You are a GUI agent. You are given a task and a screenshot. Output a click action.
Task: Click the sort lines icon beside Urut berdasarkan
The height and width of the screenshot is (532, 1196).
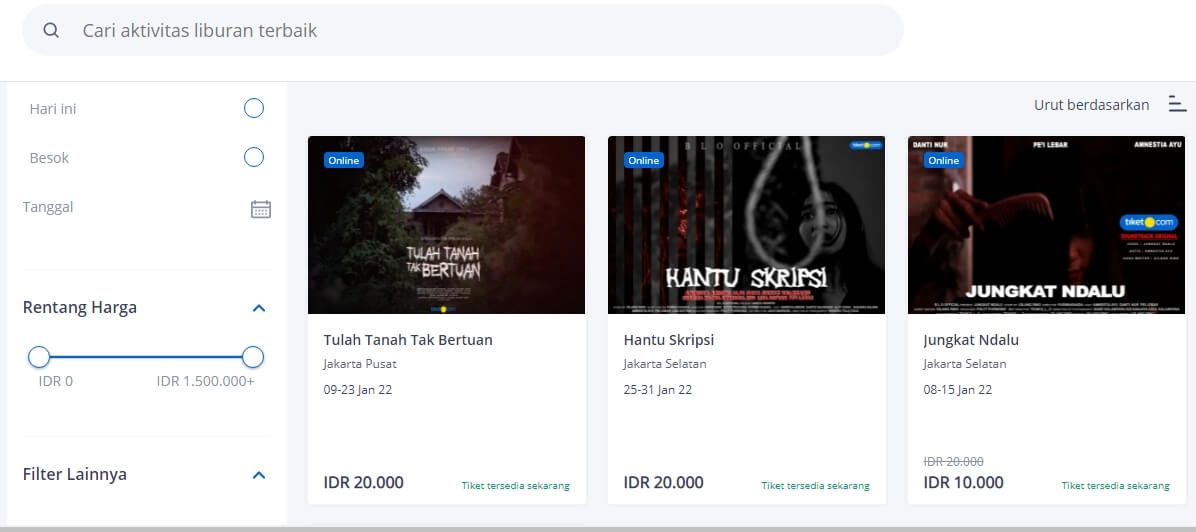point(1178,105)
